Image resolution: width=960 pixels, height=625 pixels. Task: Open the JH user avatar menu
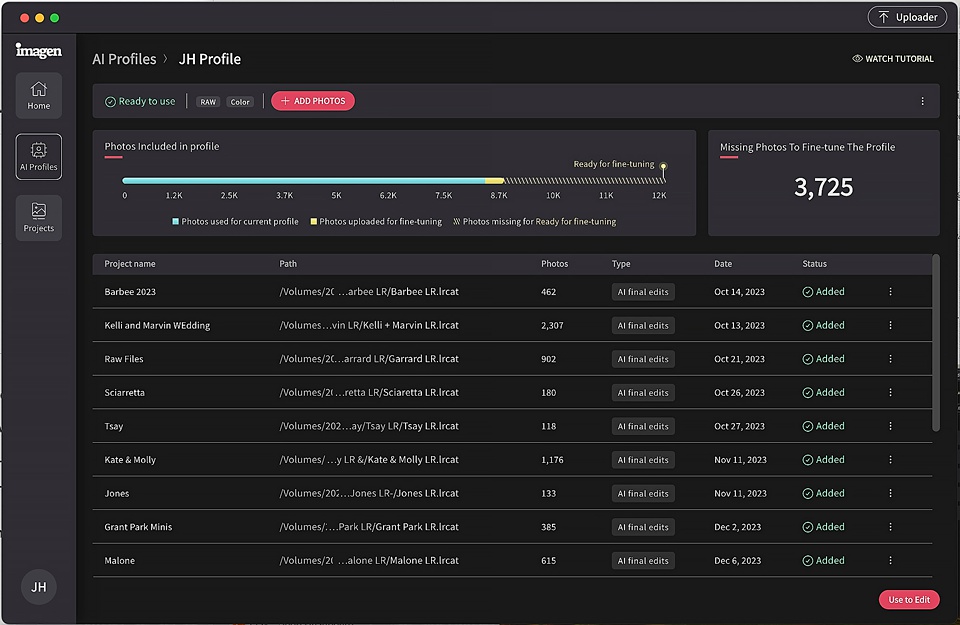(39, 586)
